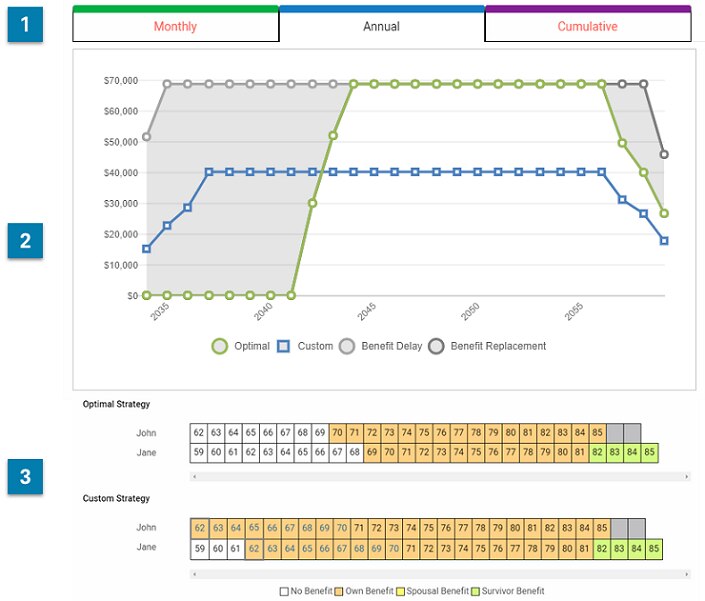
Task: Click John's age 70 cell in Optimal Strategy
Action: (338, 433)
